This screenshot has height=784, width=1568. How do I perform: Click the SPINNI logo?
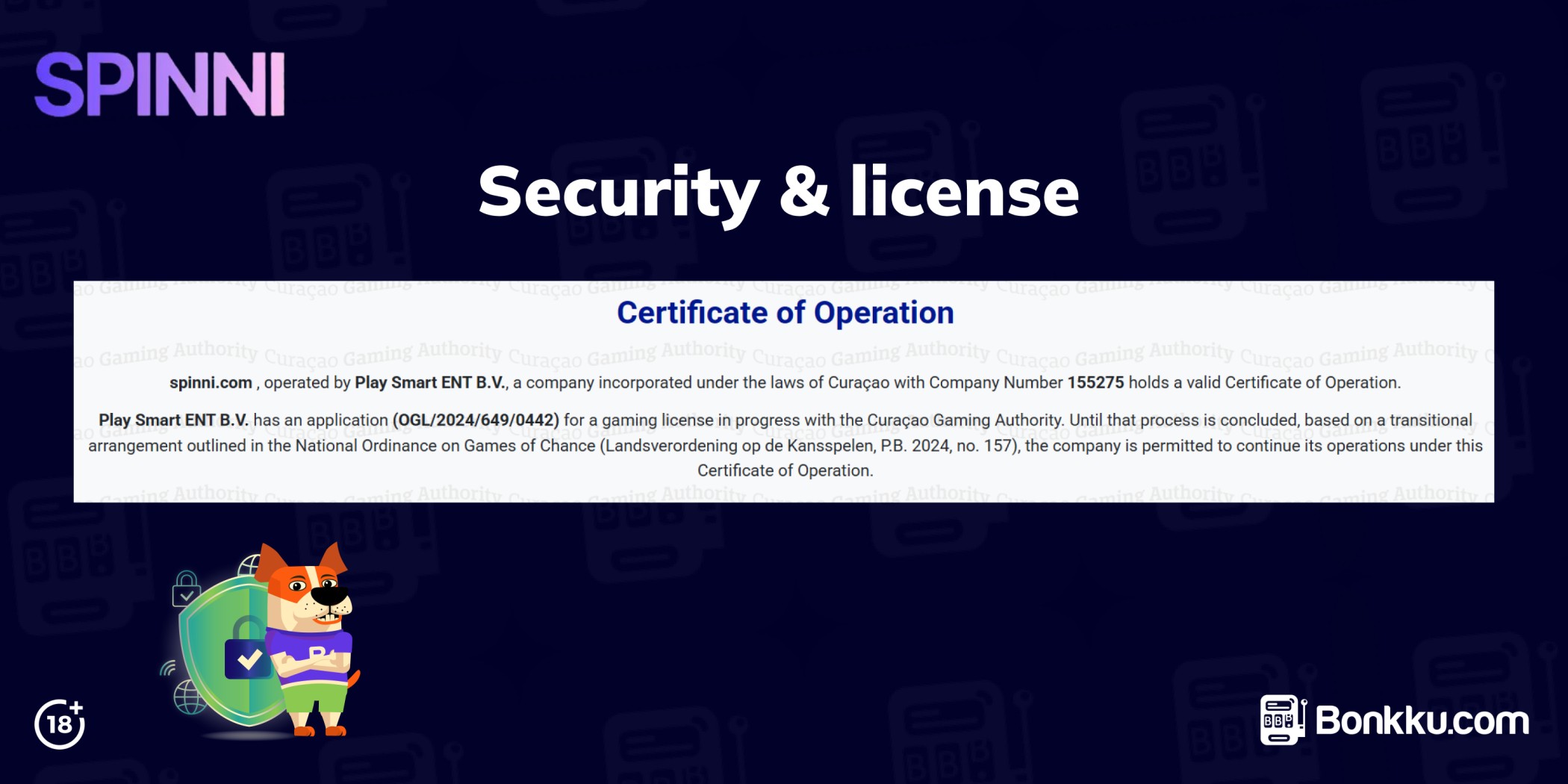(x=160, y=84)
